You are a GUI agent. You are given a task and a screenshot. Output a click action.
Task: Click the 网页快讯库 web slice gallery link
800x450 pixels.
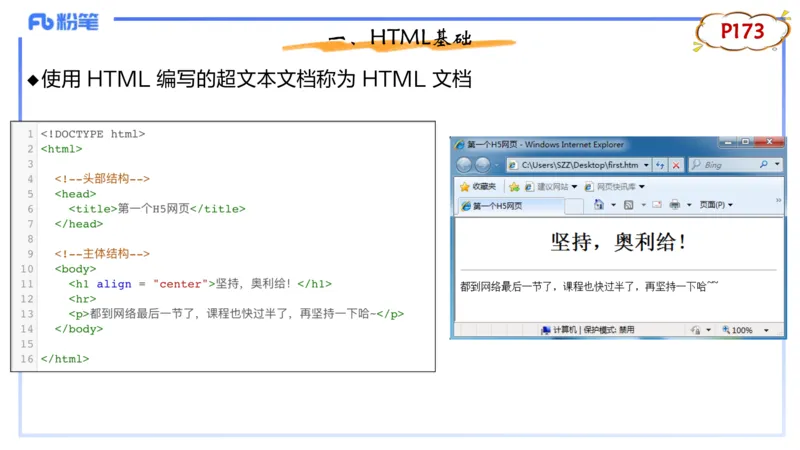pyautogui.click(x=614, y=187)
